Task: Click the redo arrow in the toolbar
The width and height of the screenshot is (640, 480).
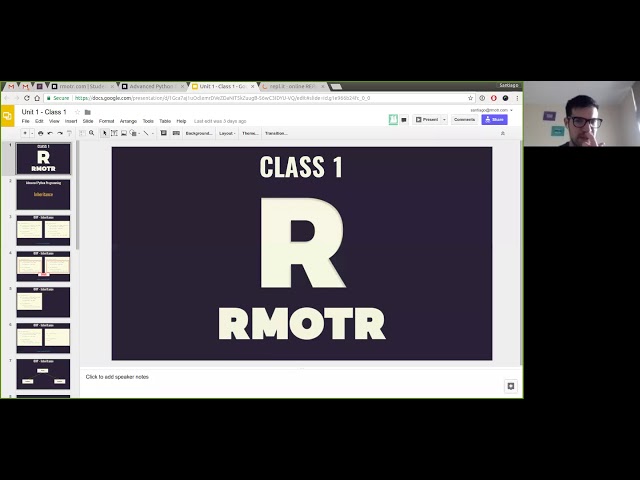Action: (60, 133)
